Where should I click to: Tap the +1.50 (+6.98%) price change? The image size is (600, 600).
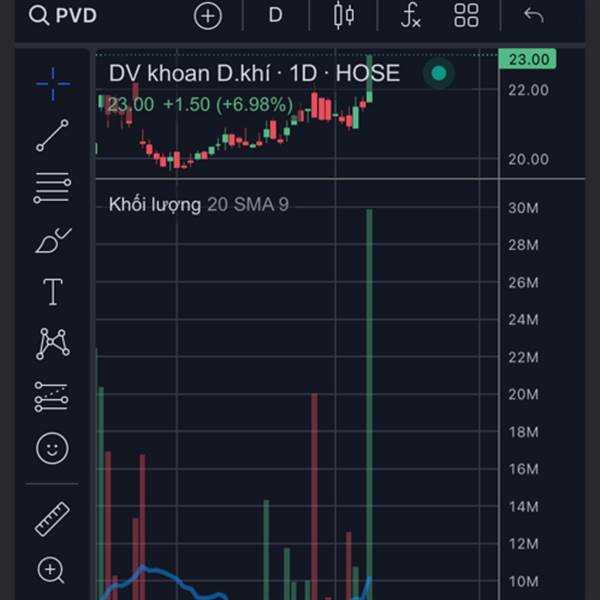coord(228,104)
